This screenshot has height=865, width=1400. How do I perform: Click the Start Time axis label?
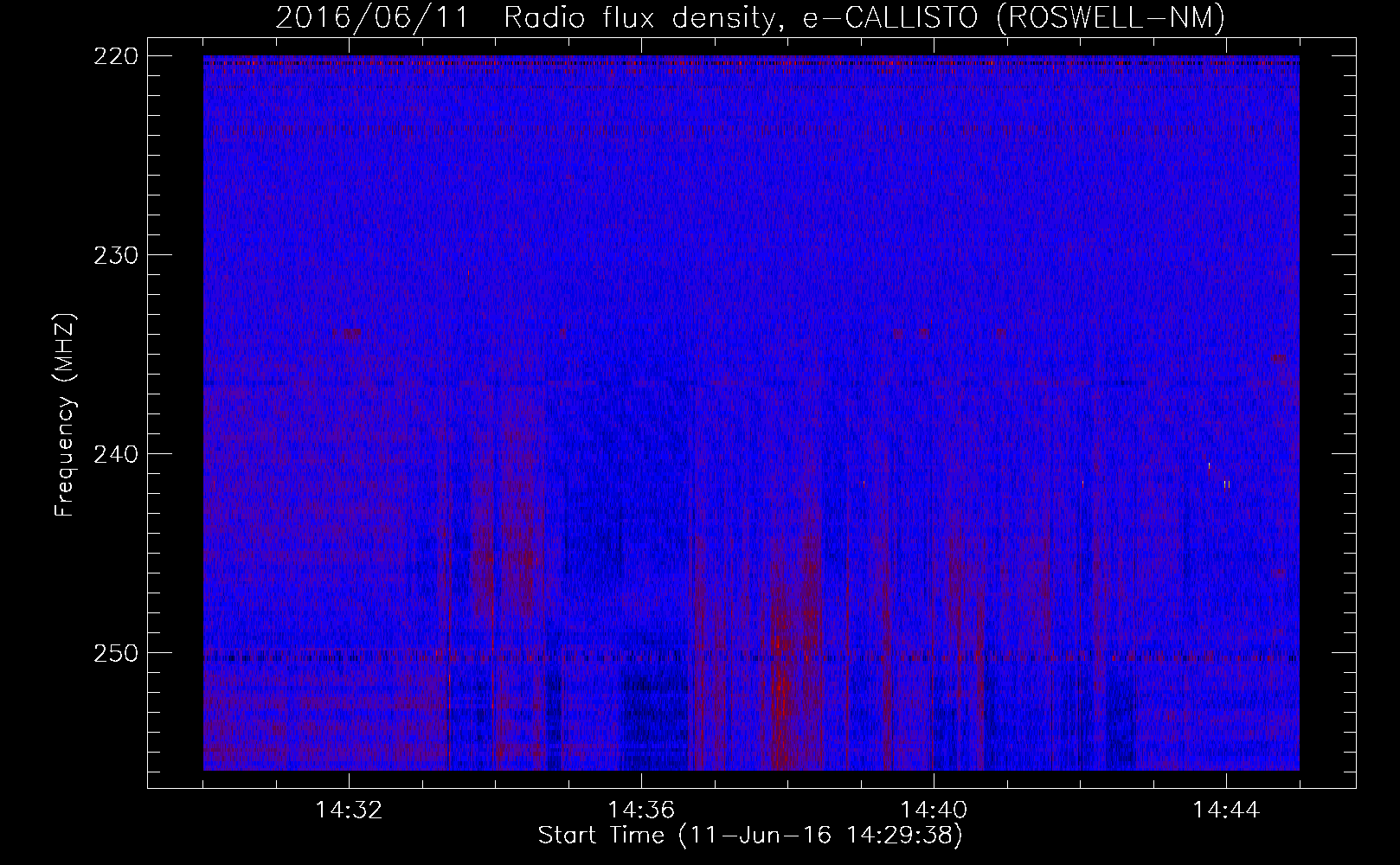(750, 836)
